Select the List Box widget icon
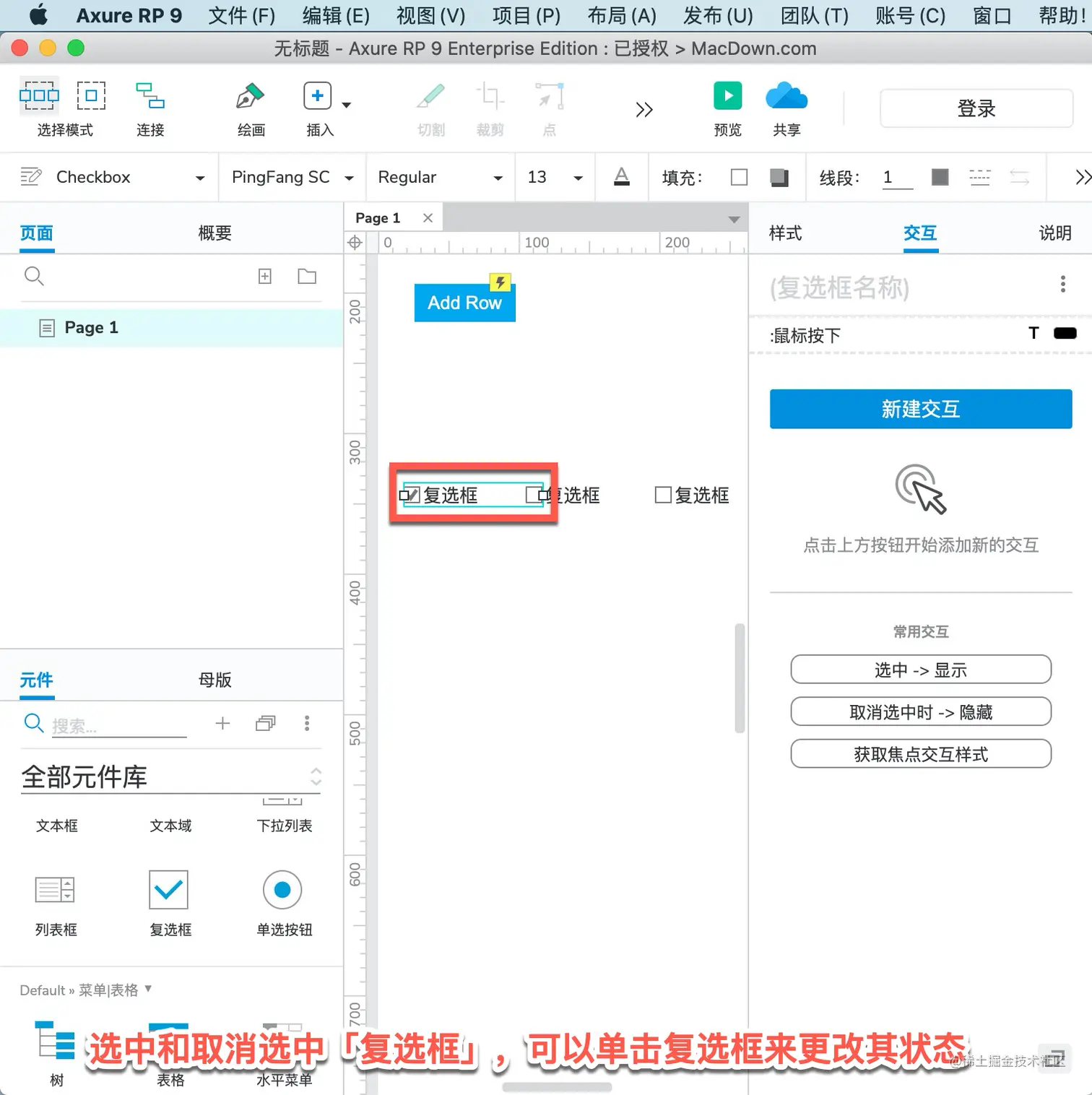Image resolution: width=1092 pixels, height=1095 pixels. 56,890
